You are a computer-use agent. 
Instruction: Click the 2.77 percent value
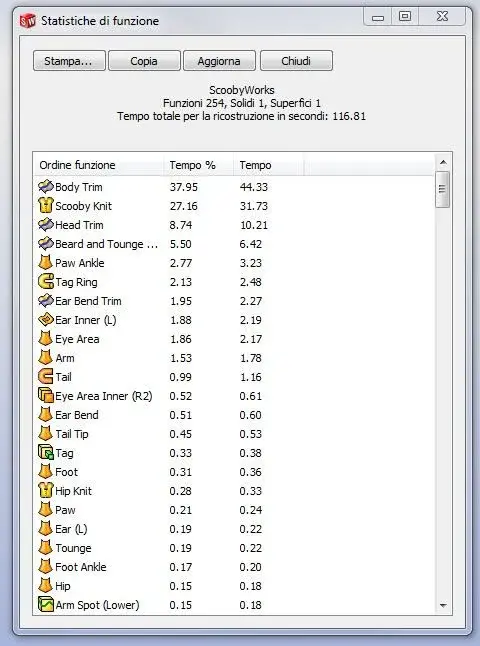(181, 263)
